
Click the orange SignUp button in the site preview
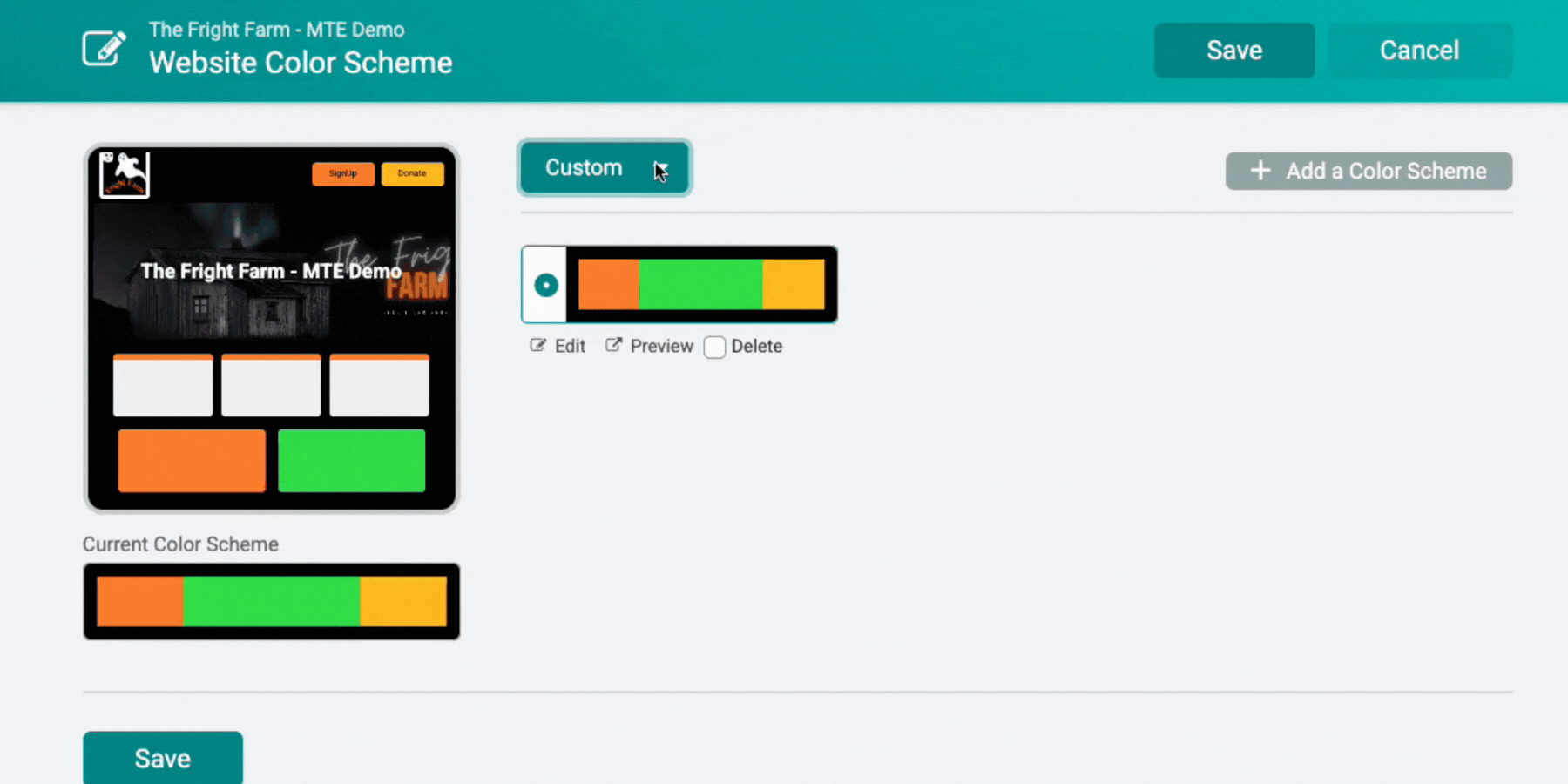[343, 174]
